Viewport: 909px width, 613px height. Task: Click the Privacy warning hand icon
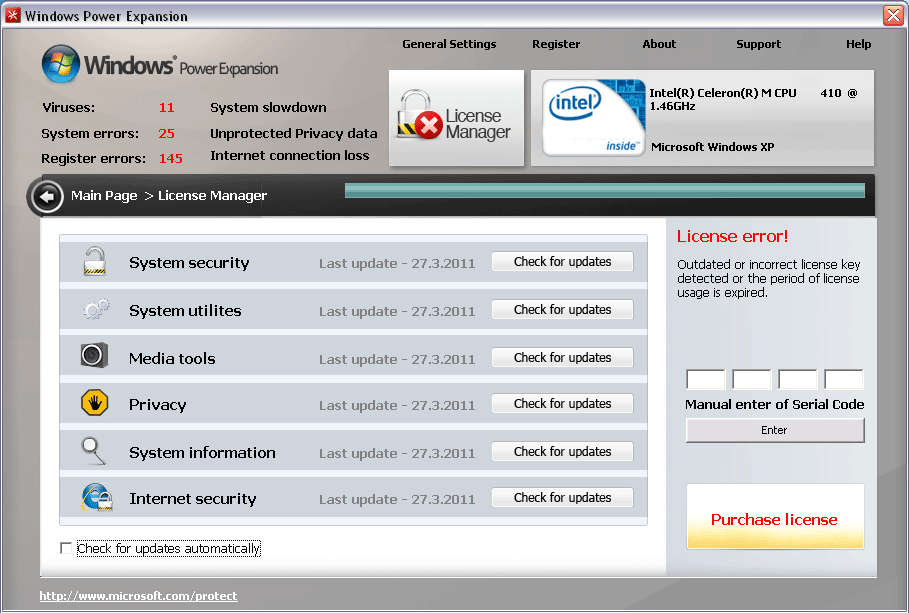point(95,404)
